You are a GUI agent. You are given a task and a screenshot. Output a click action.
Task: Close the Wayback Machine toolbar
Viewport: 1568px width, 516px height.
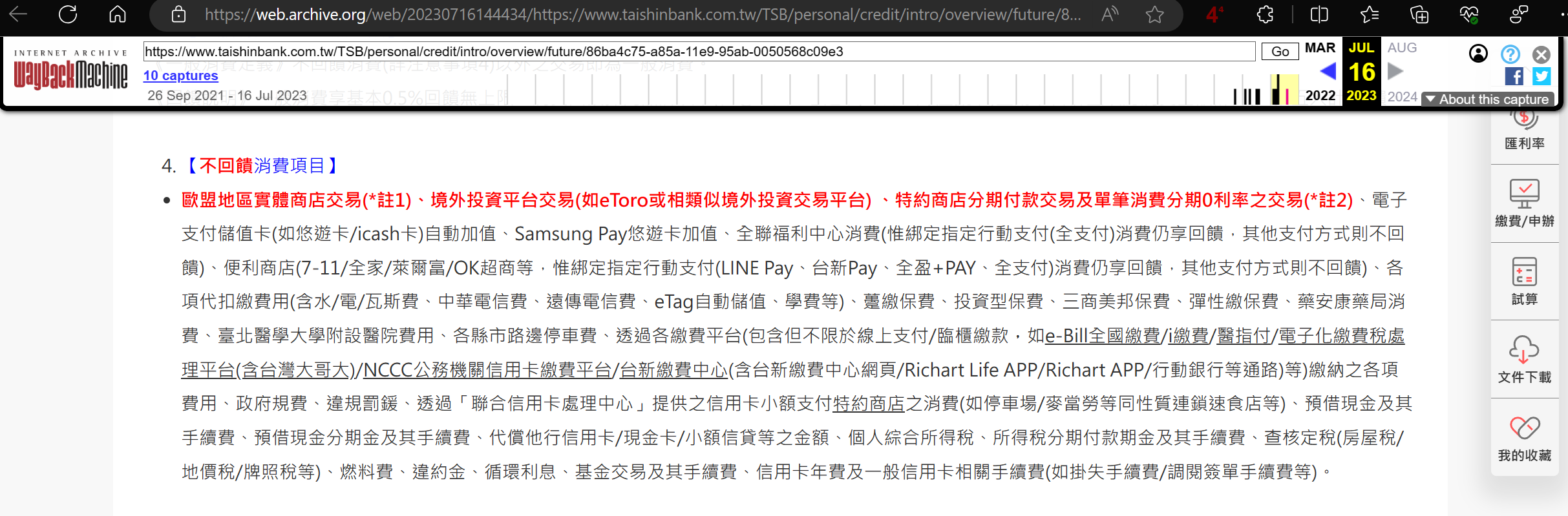[1542, 54]
